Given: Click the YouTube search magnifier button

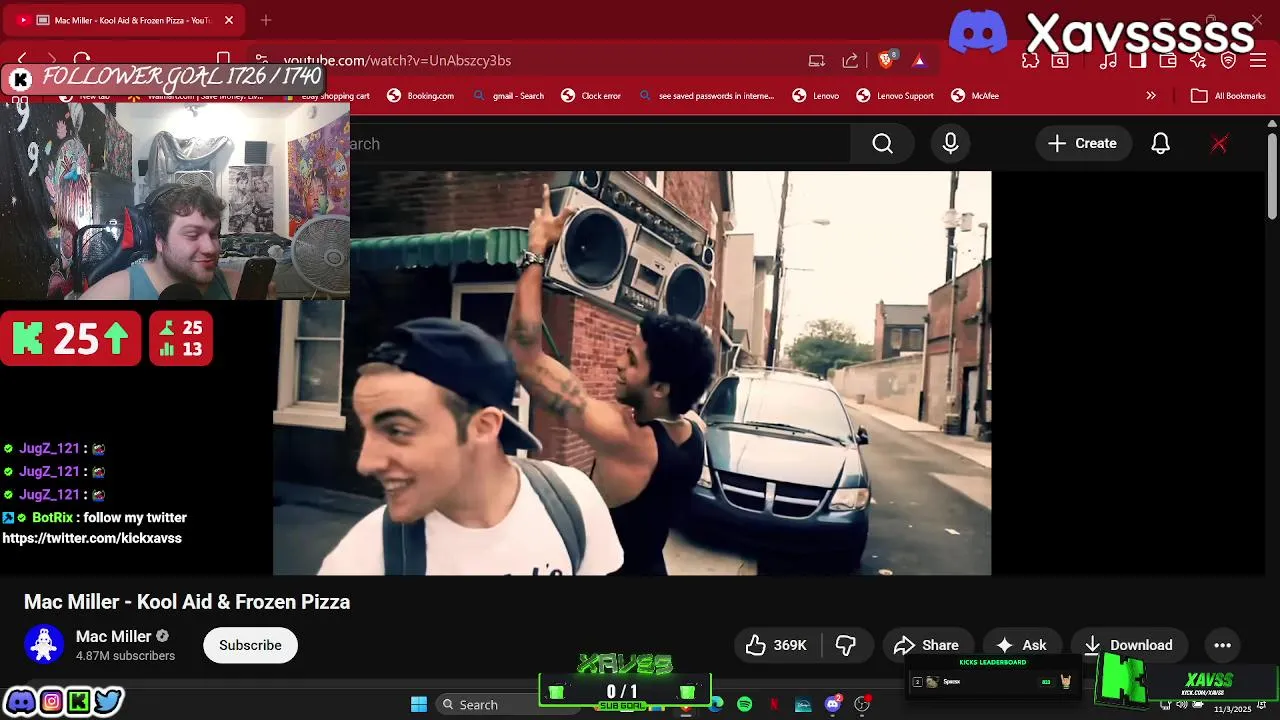Looking at the screenshot, I should click(882, 144).
